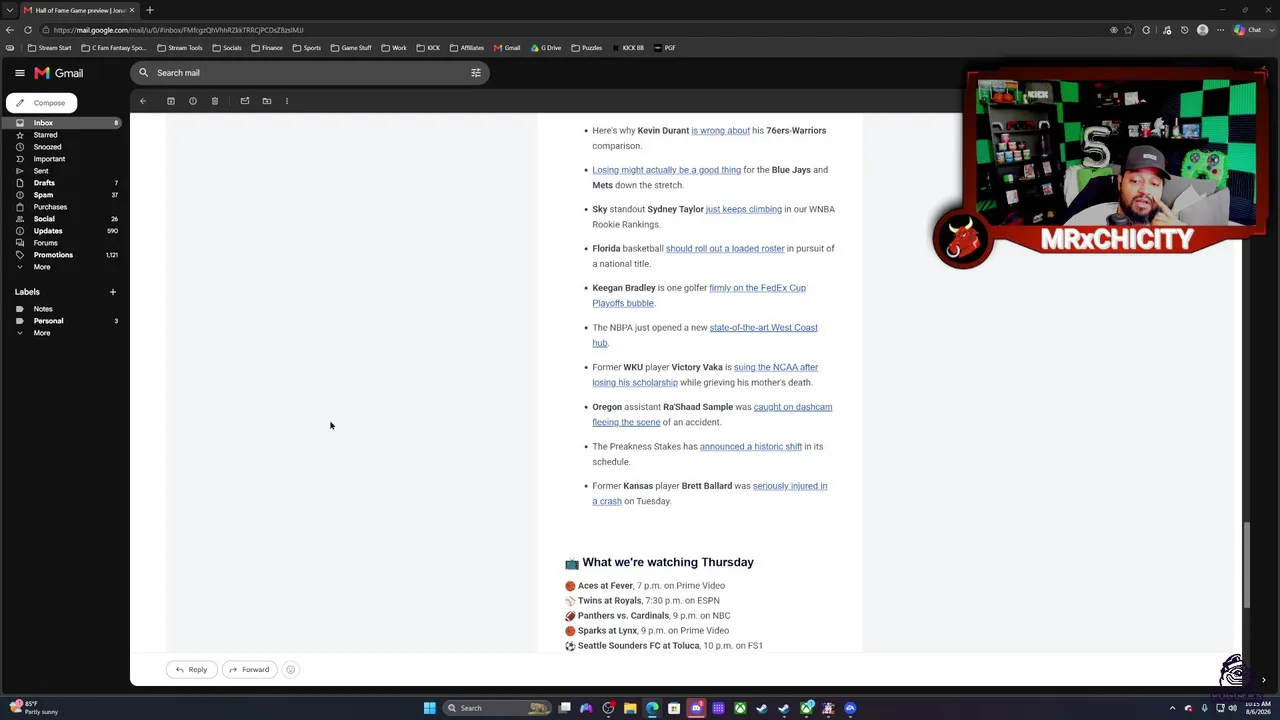Image resolution: width=1280 pixels, height=720 pixels.
Task: Open the weather widget showing 85°F
Action: click(x=35, y=708)
